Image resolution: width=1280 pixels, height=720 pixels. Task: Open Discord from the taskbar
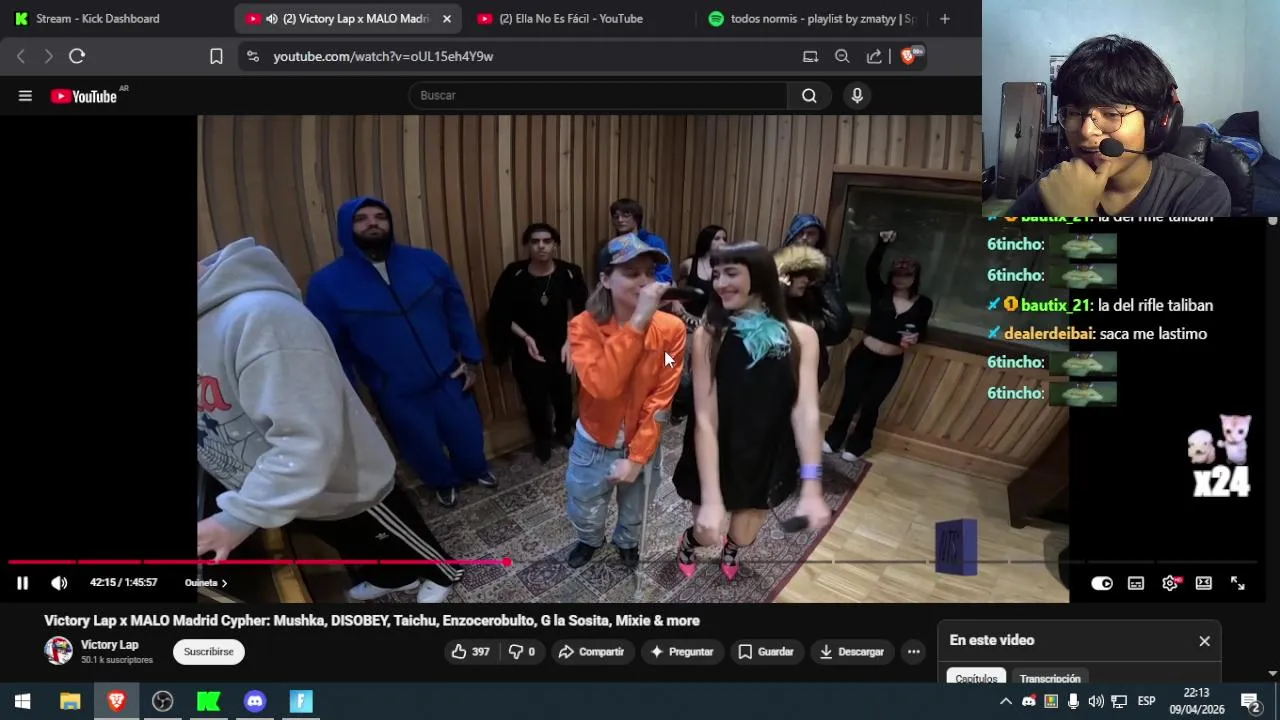tap(255, 702)
